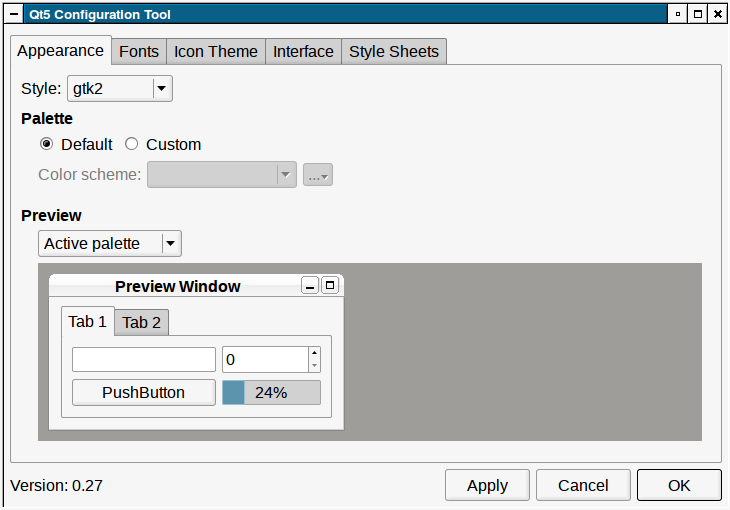The width and height of the screenshot is (730, 510).
Task: Confirm with the OK button
Action: [679, 485]
